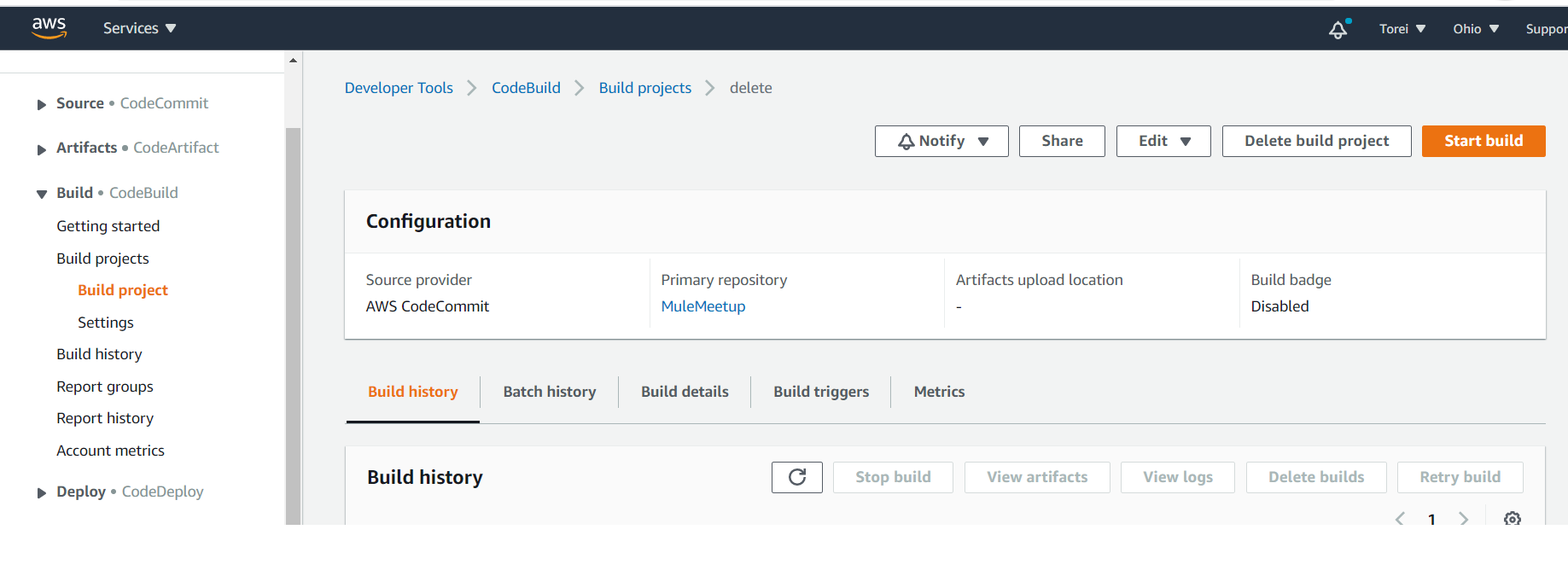Go to previous page arrow in build history

click(x=1400, y=519)
